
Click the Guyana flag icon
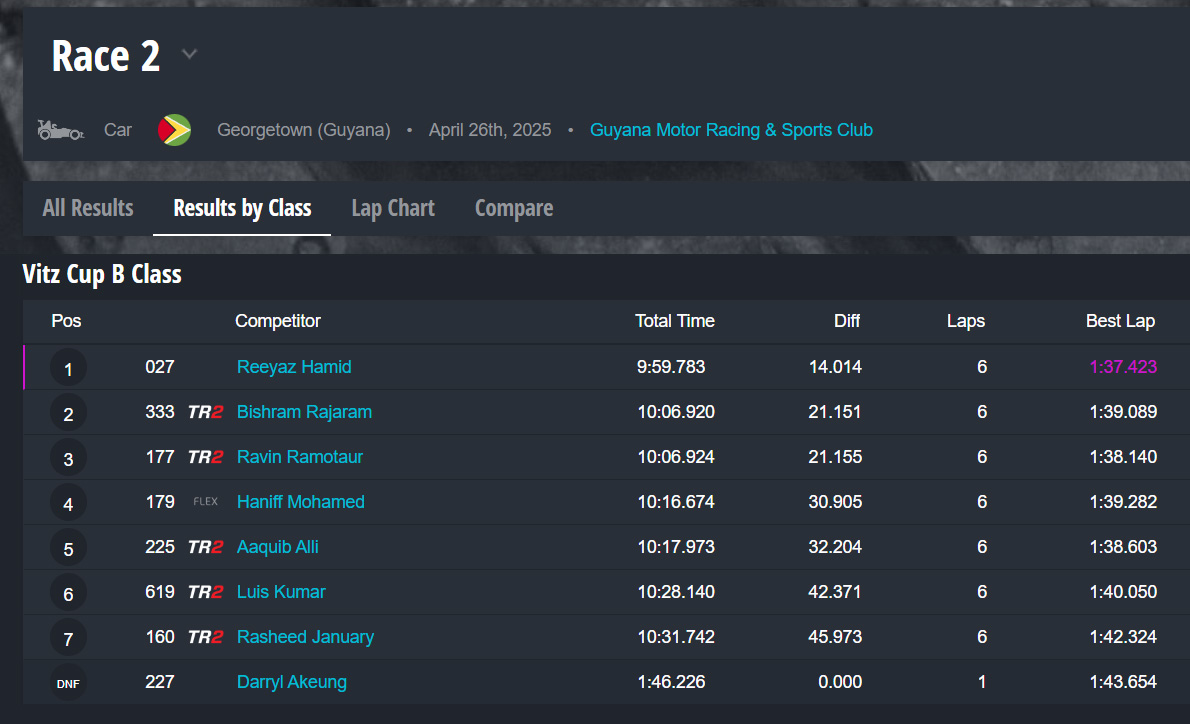click(174, 130)
